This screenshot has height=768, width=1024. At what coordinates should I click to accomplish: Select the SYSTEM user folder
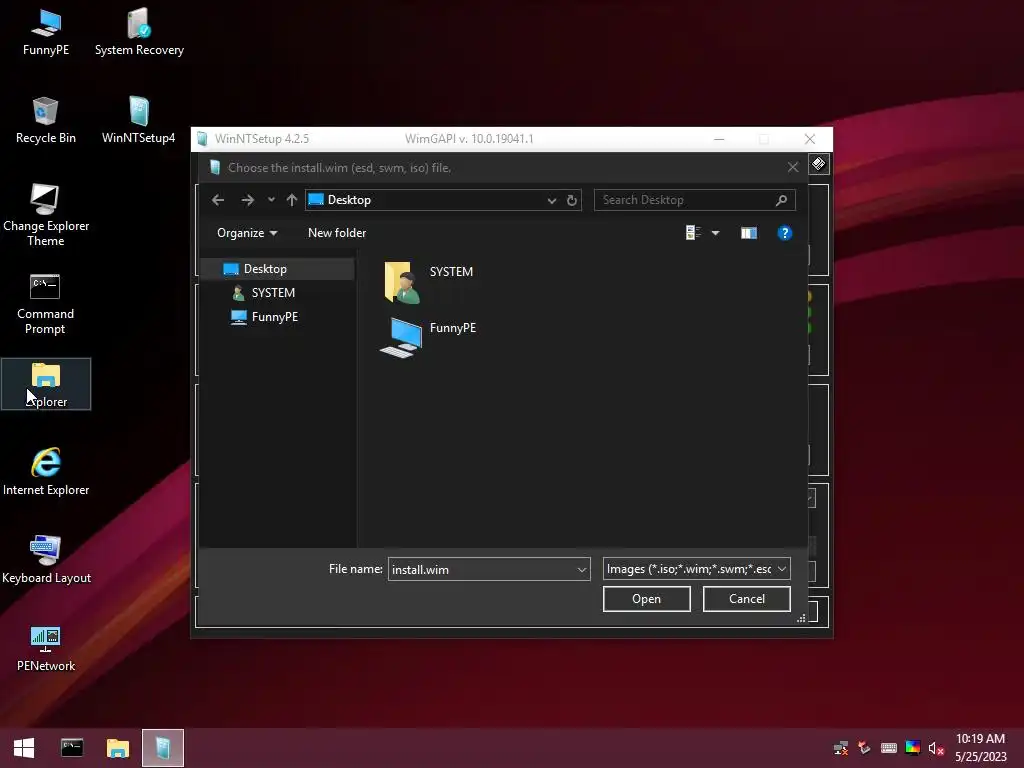[428, 281]
